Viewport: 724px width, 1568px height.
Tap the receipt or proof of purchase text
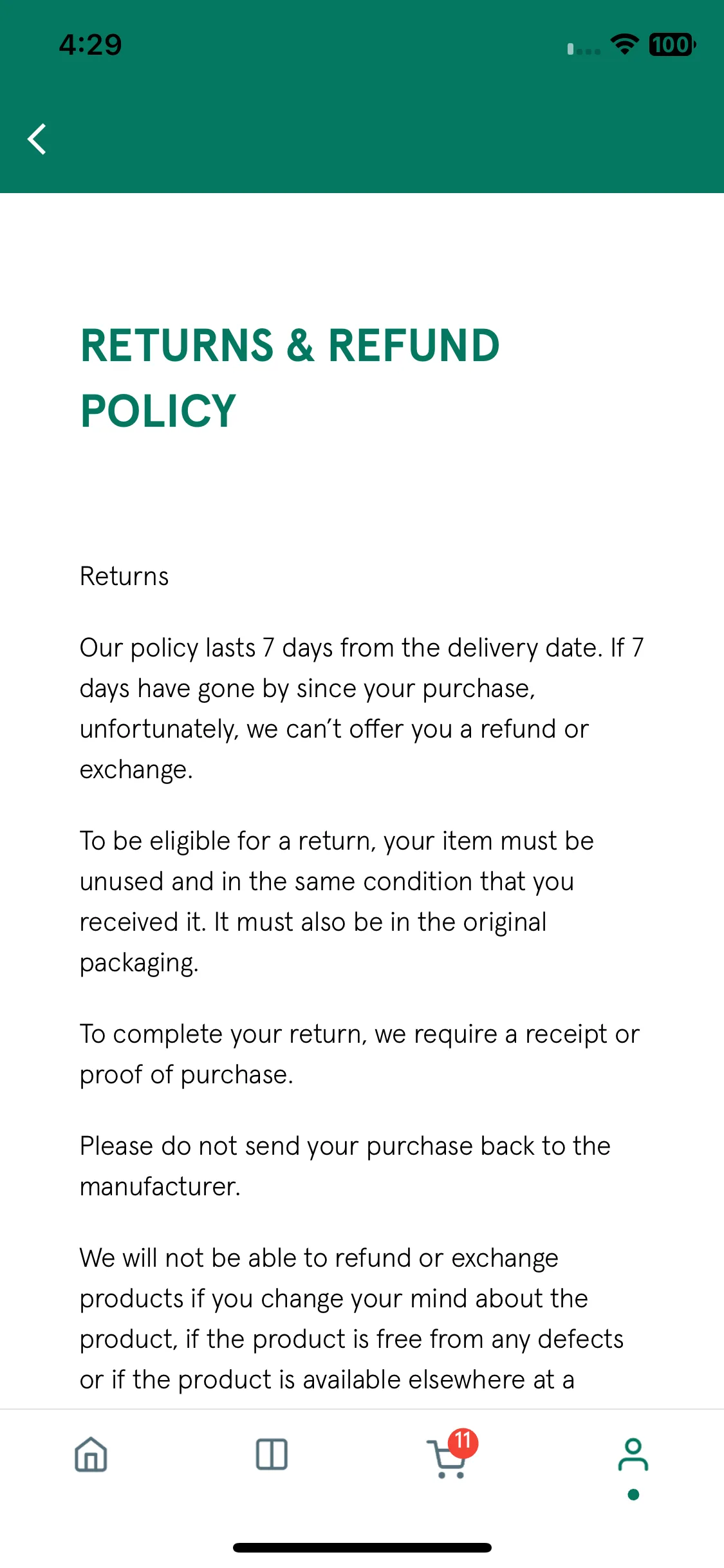[x=360, y=1054]
